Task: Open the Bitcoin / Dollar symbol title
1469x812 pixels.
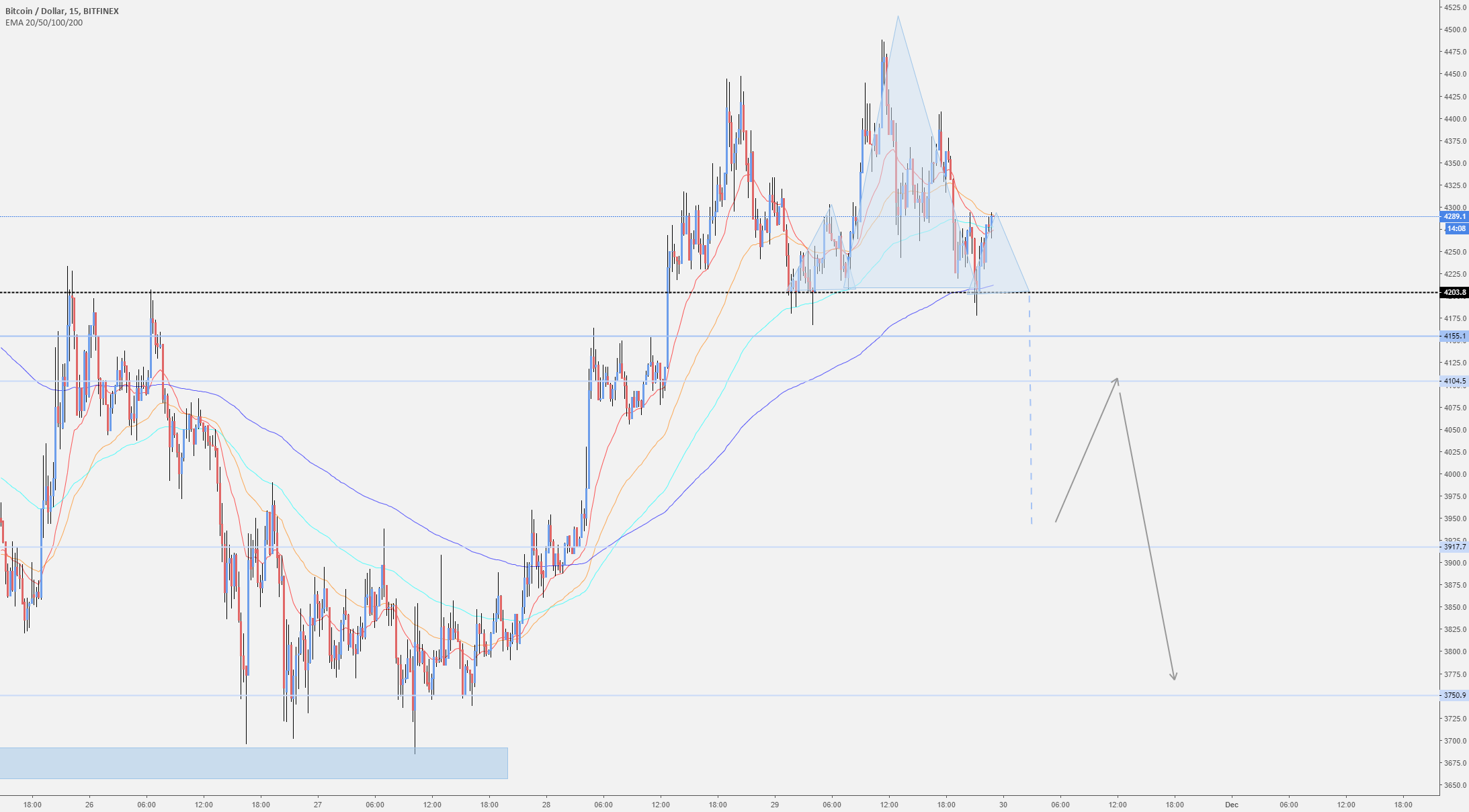Action: tap(60, 10)
